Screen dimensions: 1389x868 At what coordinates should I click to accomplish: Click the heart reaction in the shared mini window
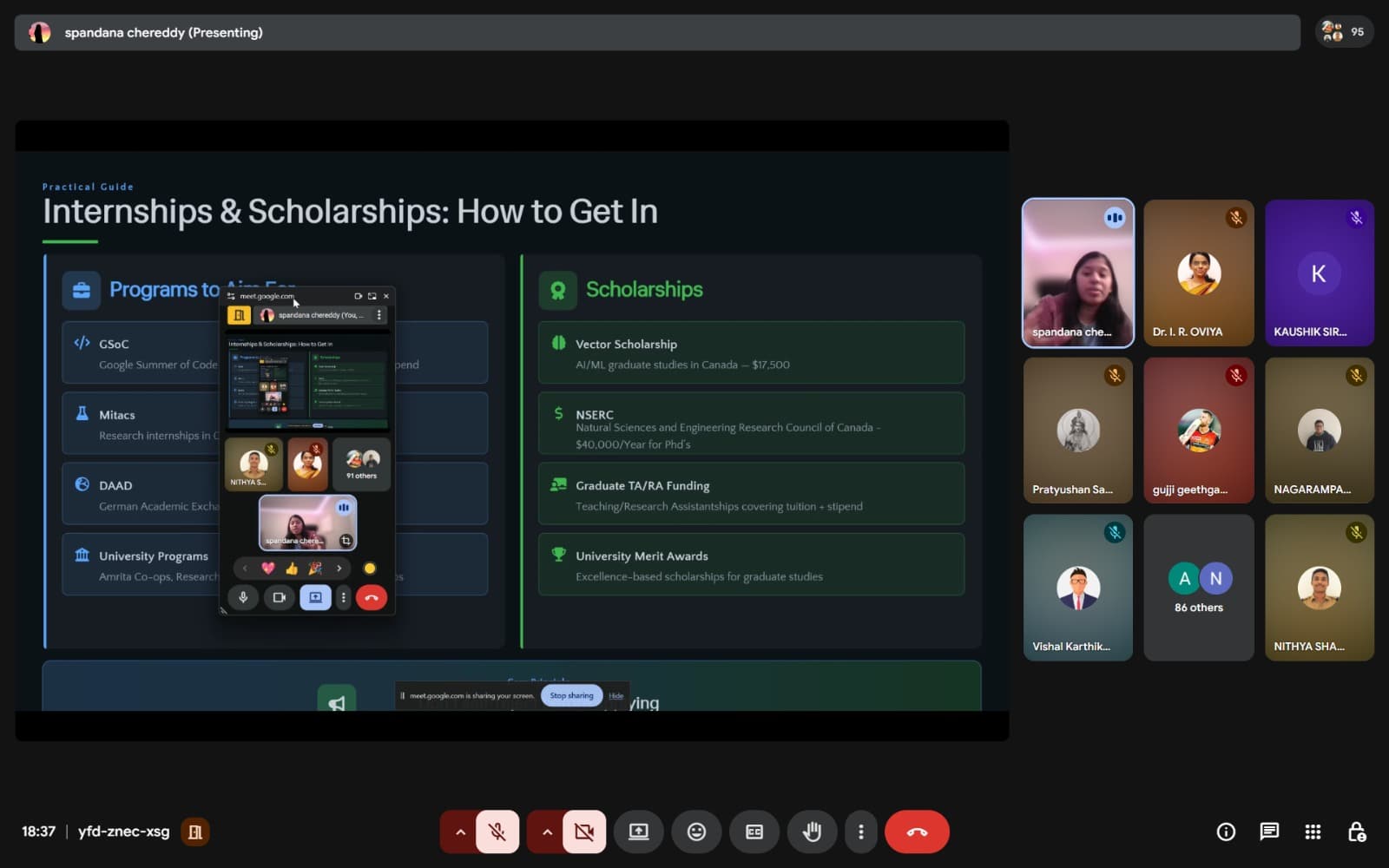(268, 569)
